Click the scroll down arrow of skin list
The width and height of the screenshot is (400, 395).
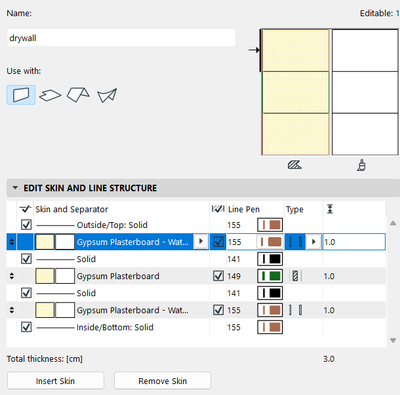[x=393, y=340]
